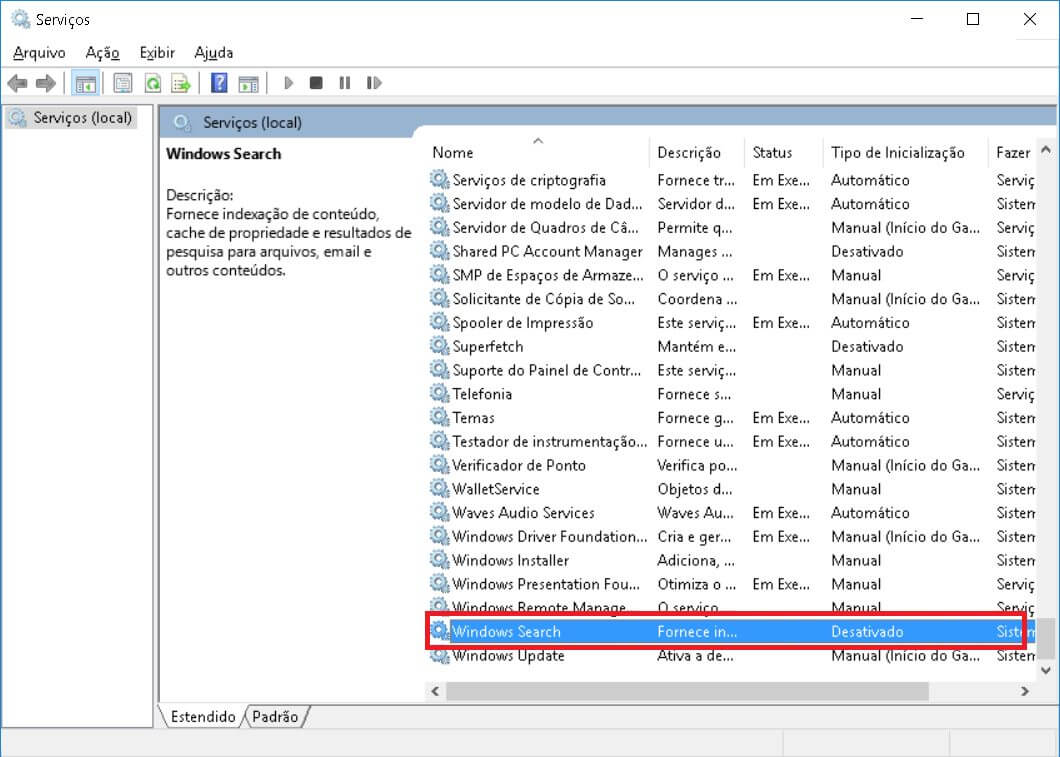Click the Restart Service icon
This screenshot has height=757, width=1060.
pos(374,83)
